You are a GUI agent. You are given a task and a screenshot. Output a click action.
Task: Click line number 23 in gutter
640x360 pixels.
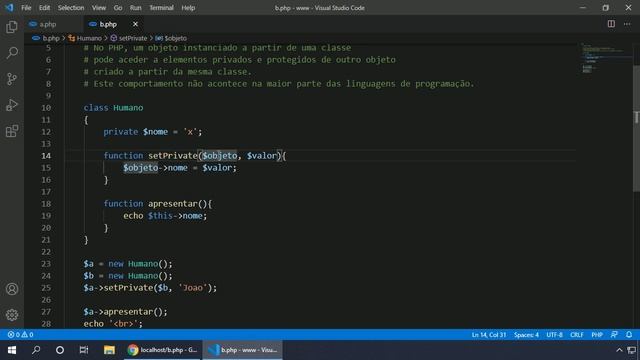[46, 264]
